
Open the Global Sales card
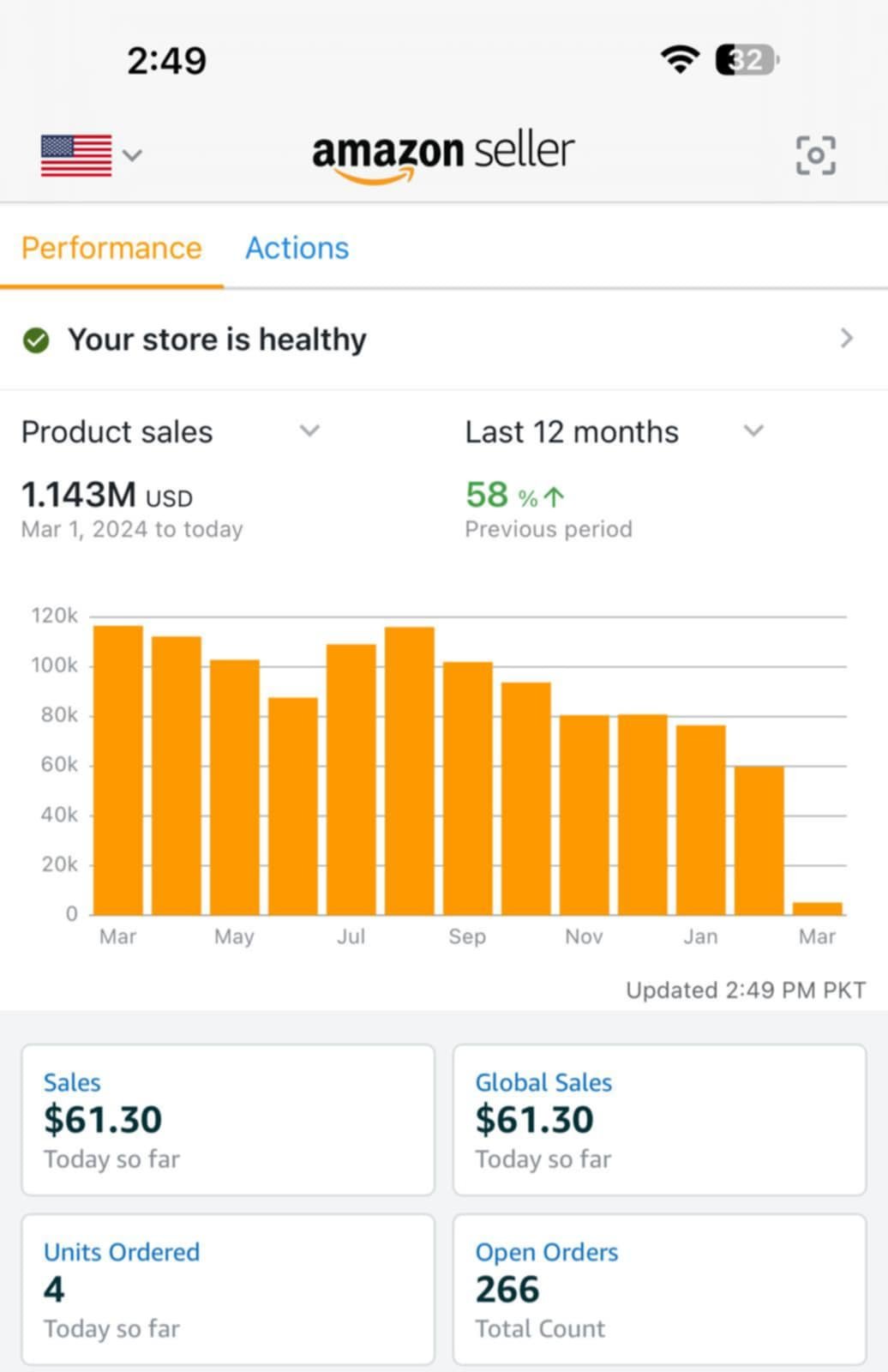click(660, 1120)
